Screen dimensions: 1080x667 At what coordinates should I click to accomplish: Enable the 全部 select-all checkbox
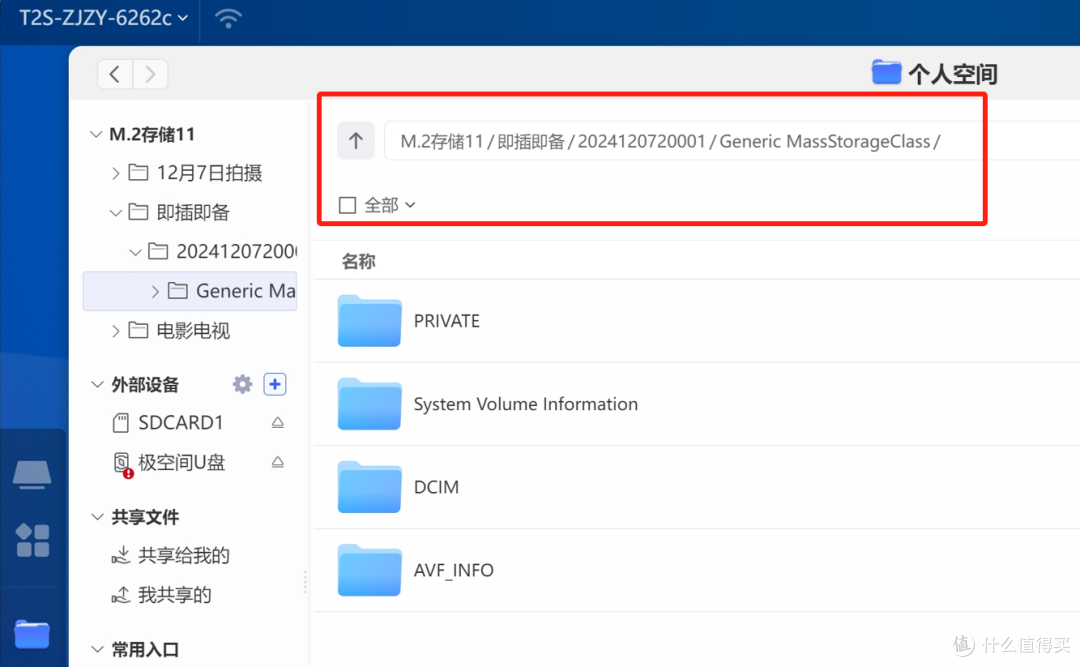point(344,204)
